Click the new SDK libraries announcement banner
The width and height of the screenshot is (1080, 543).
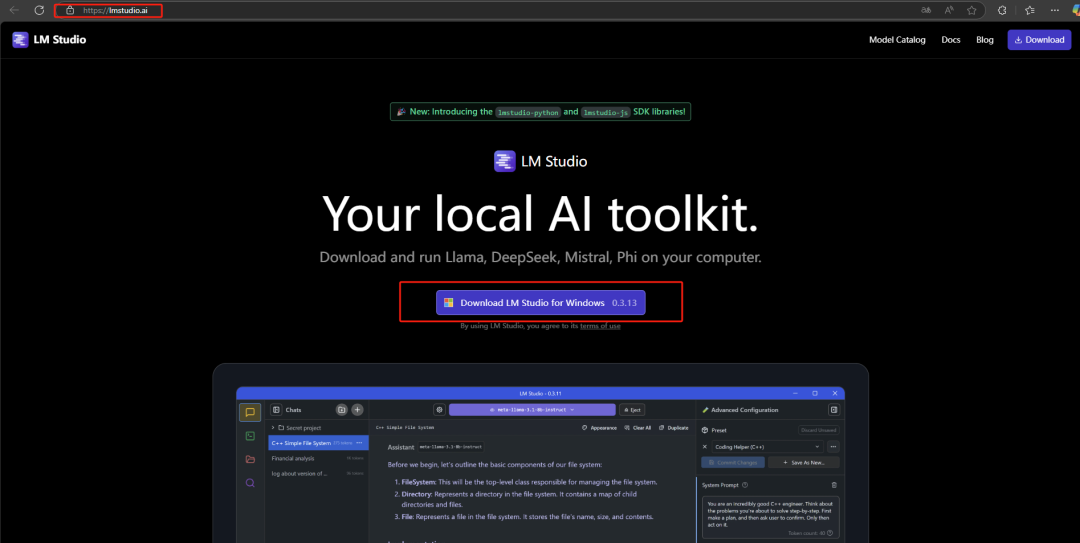(x=540, y=112)
